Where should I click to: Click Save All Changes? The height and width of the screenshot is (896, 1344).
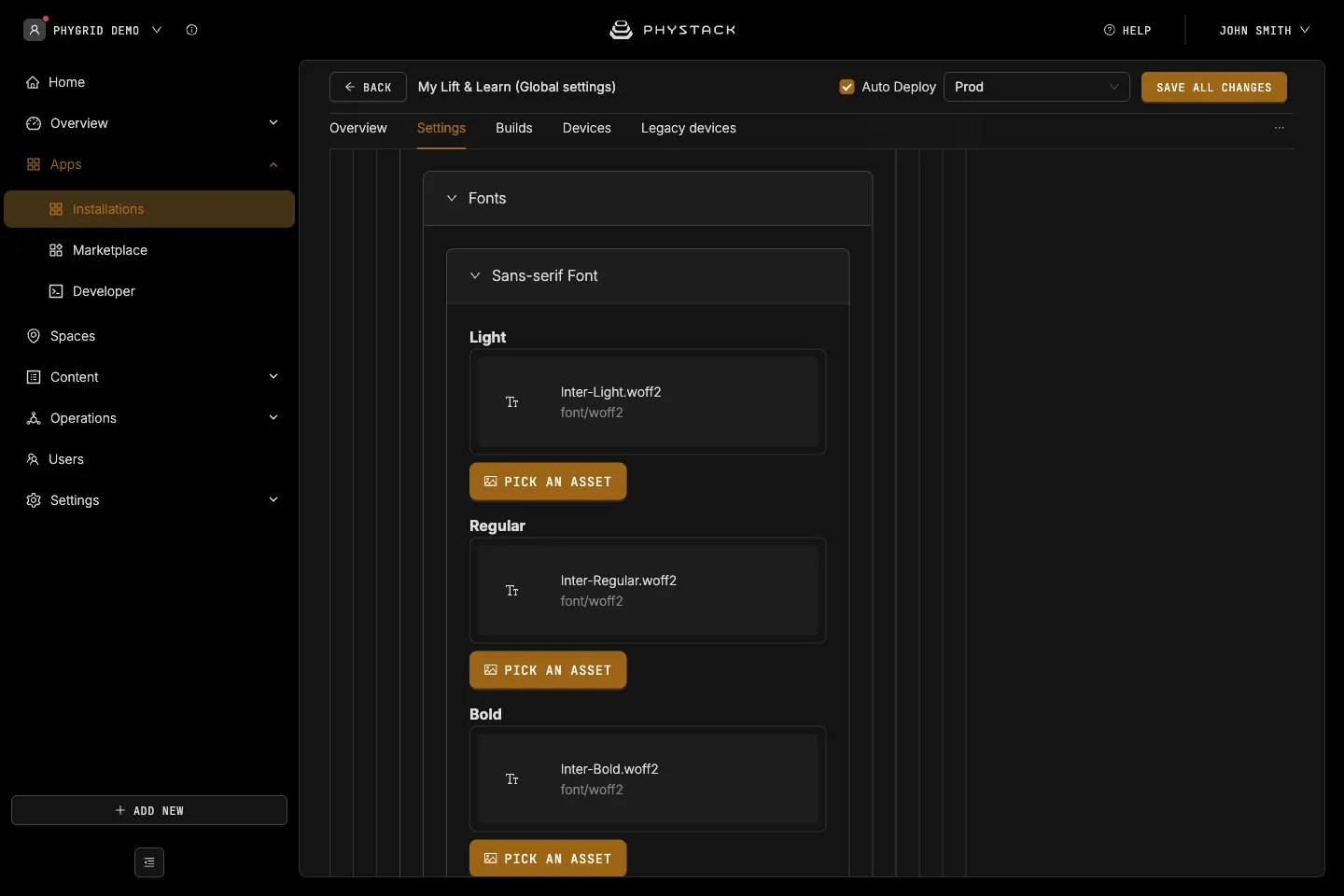point(1214,87)
